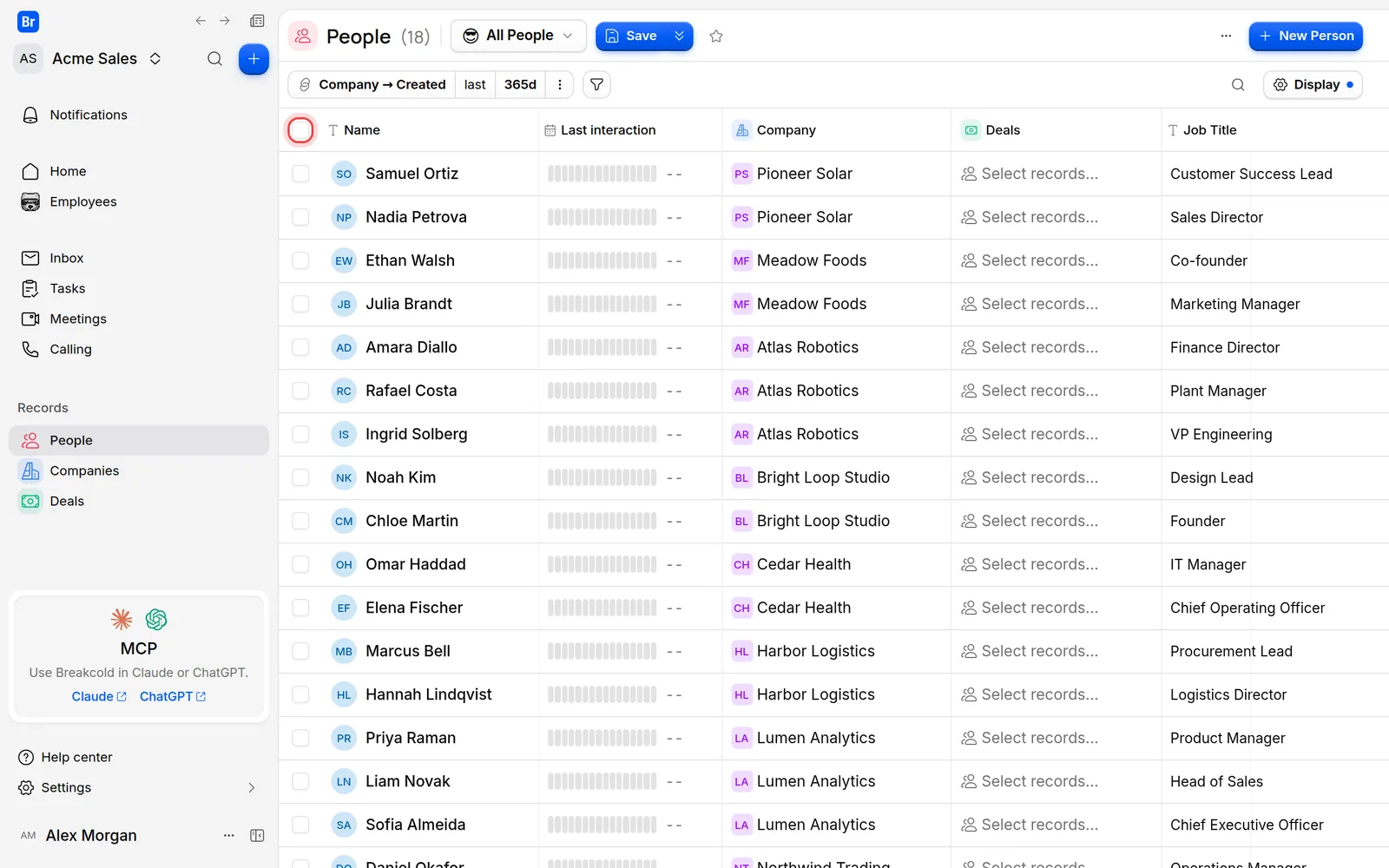Open Alex Morgan's three-dot menu
Image resolution: width=1389 pixels, height=868 pixels.
229,835
